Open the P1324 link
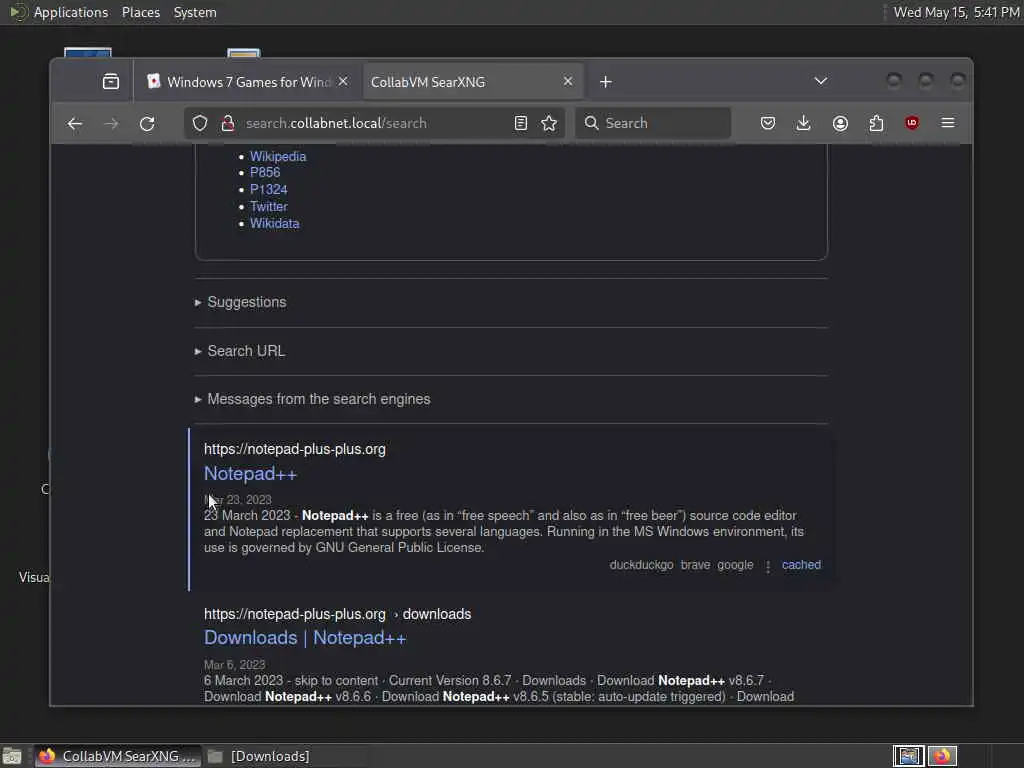 tap(268, 189)
